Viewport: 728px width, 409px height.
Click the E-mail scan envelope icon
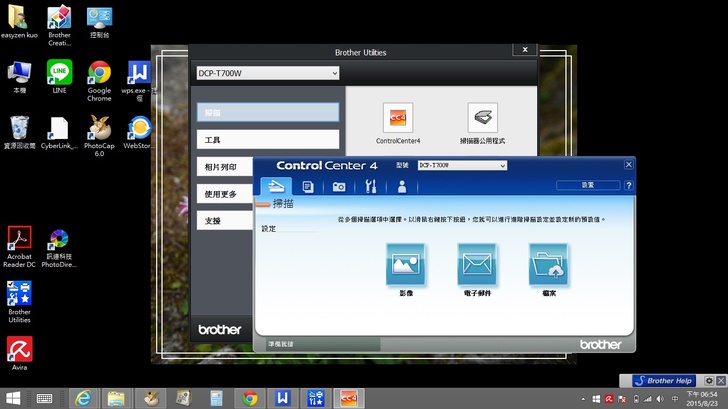477,265
